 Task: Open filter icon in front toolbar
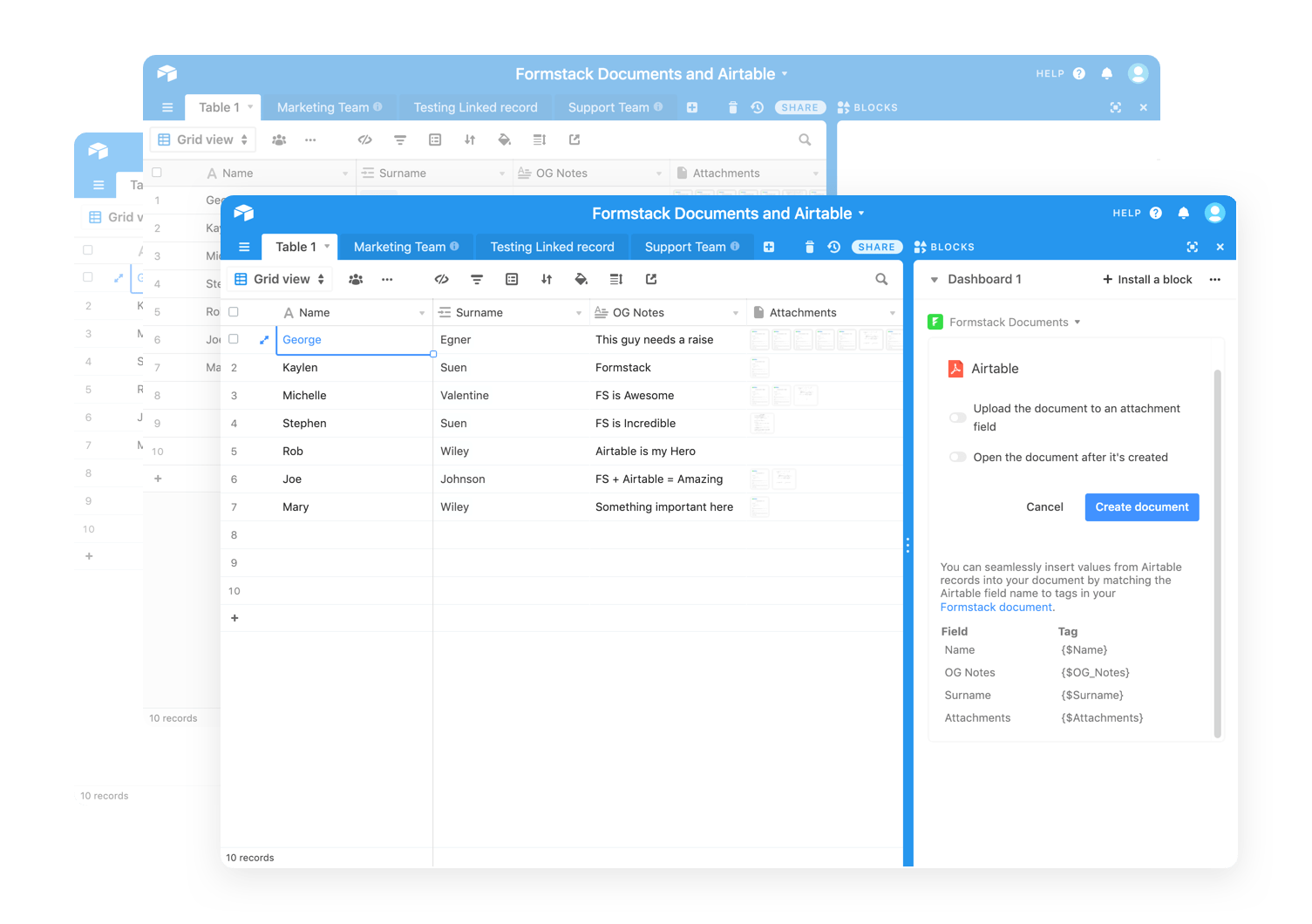477,279
